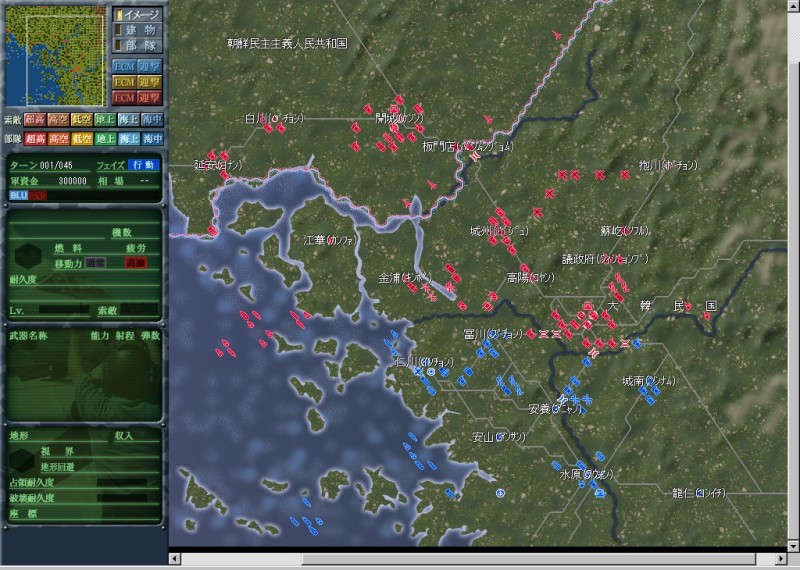Image resolution: width=800 pixels, height=570 pixels.
Task: Click the 城州 city label
Action: point(499,231)
